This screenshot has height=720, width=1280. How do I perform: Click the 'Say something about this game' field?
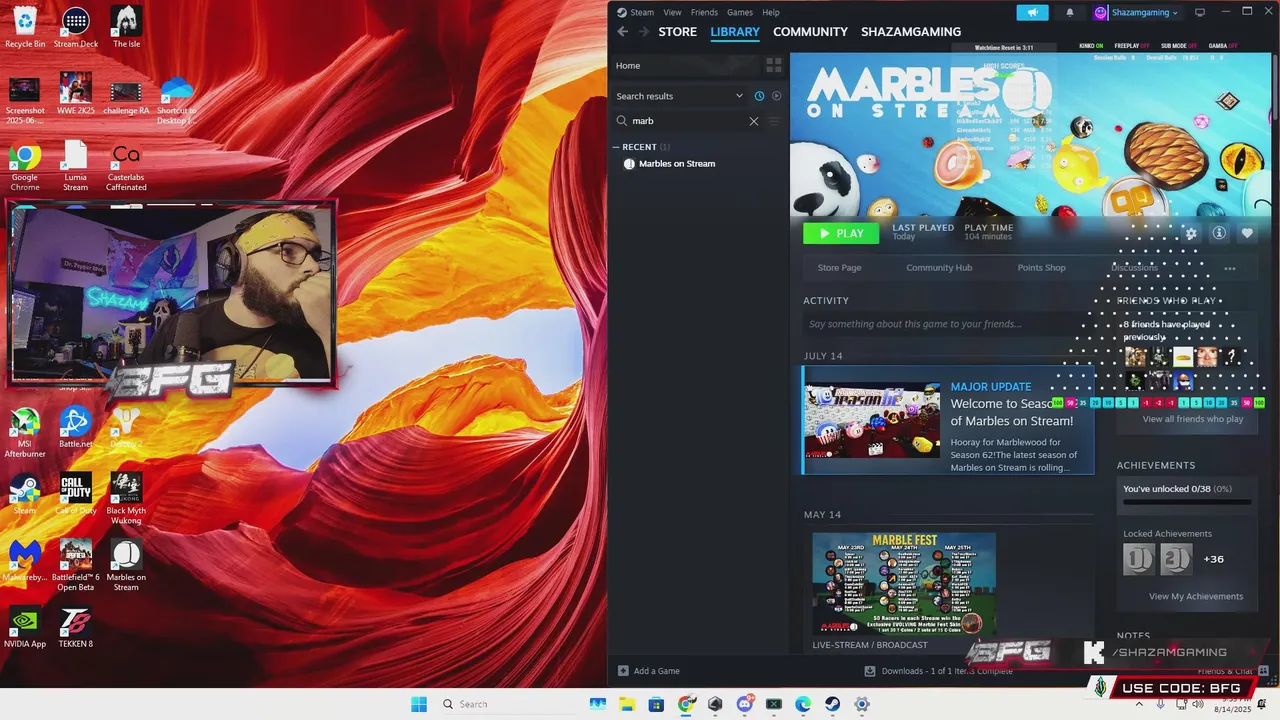(946, 324)
